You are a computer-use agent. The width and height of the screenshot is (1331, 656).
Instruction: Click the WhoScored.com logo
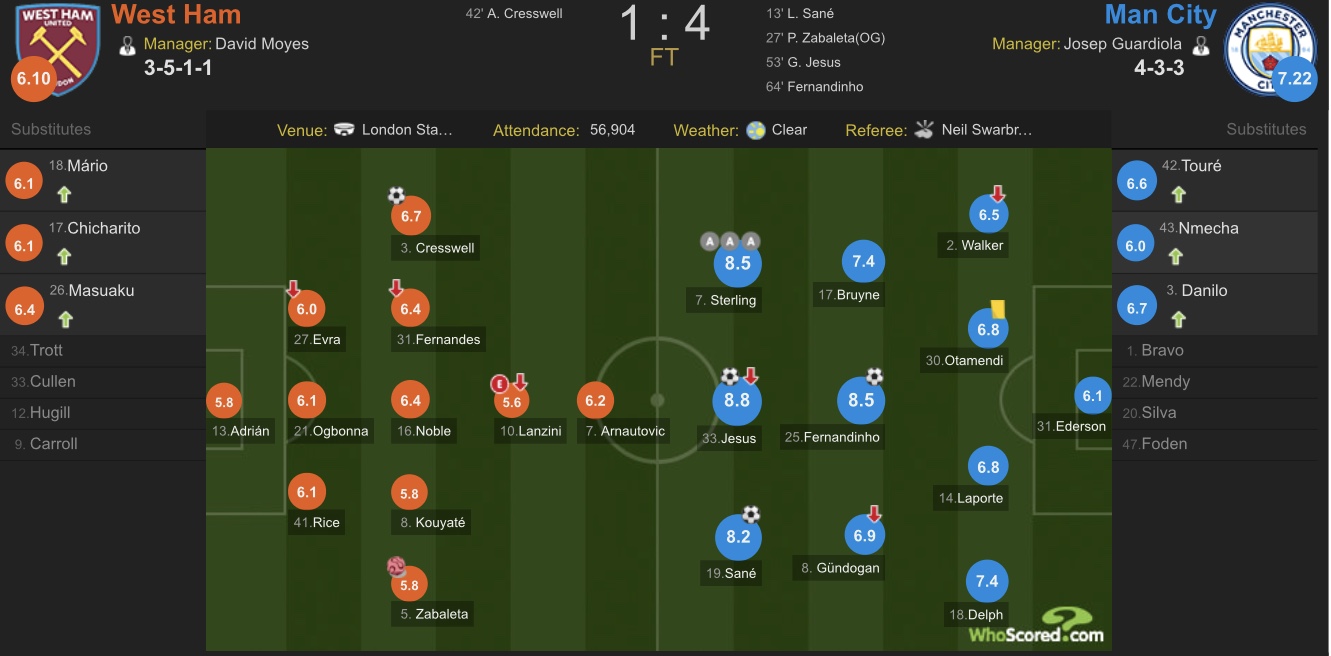(1036, 627)
